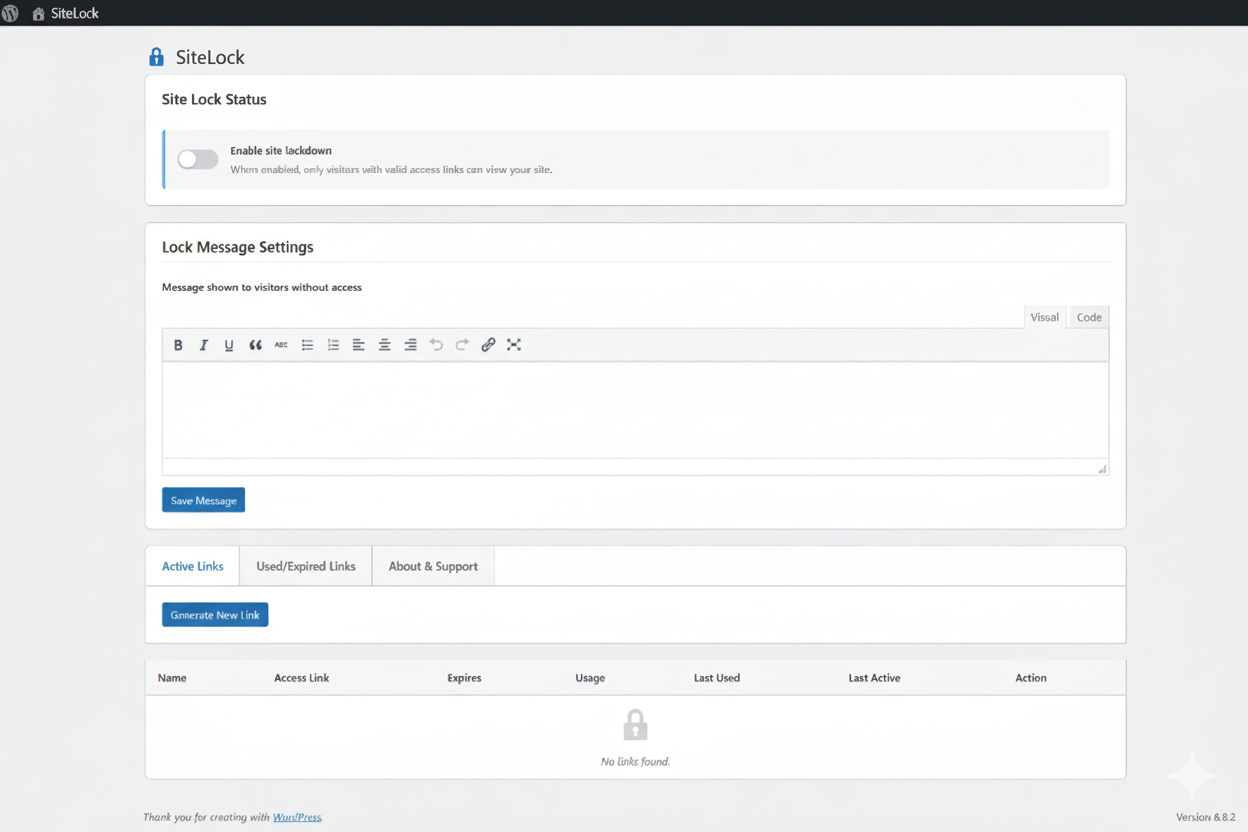The image size is (1248, 832).
Task: Open the SiteLock home link in admin bar
Action: click(65, 14)
